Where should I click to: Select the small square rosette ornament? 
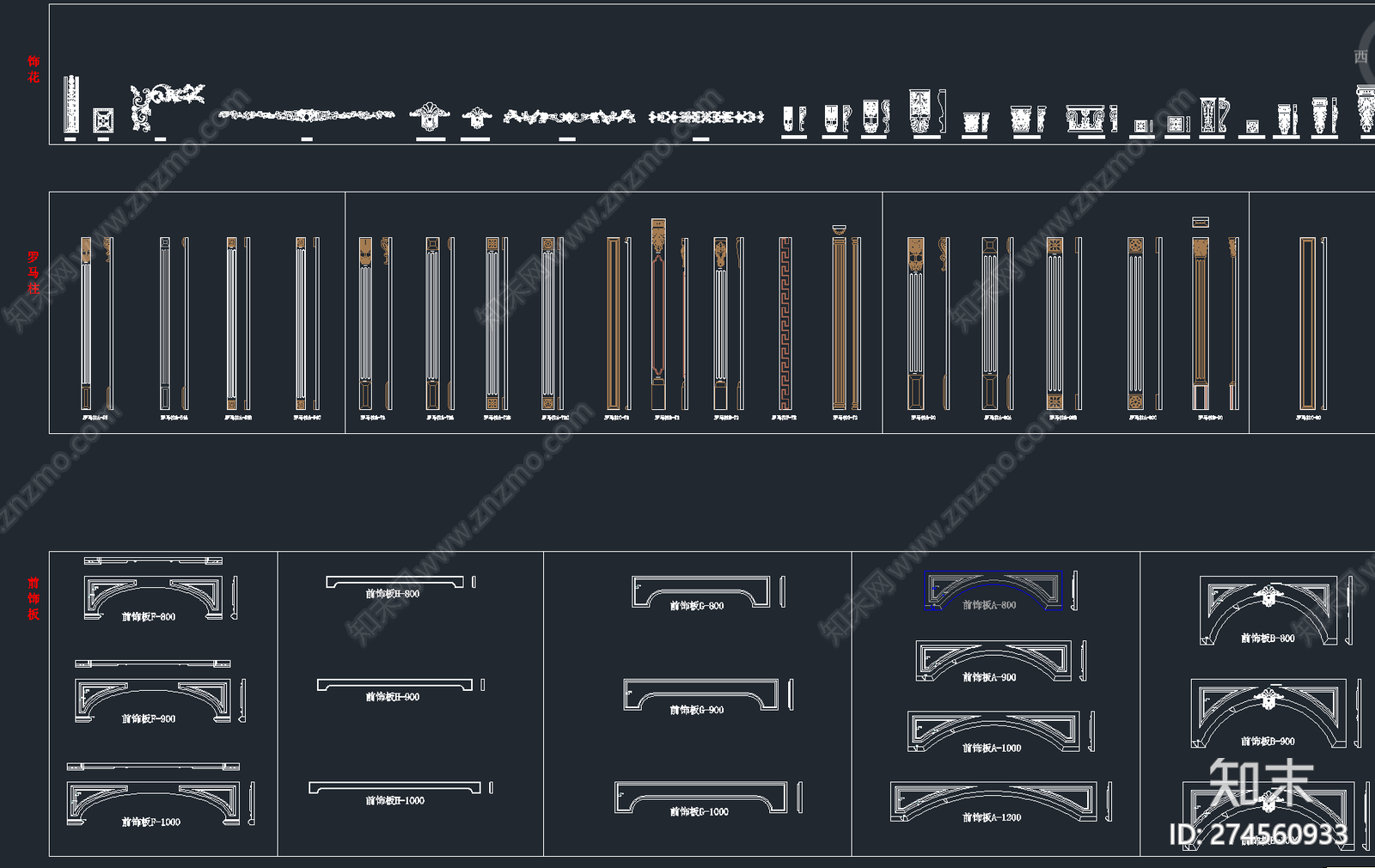(103, 120)
